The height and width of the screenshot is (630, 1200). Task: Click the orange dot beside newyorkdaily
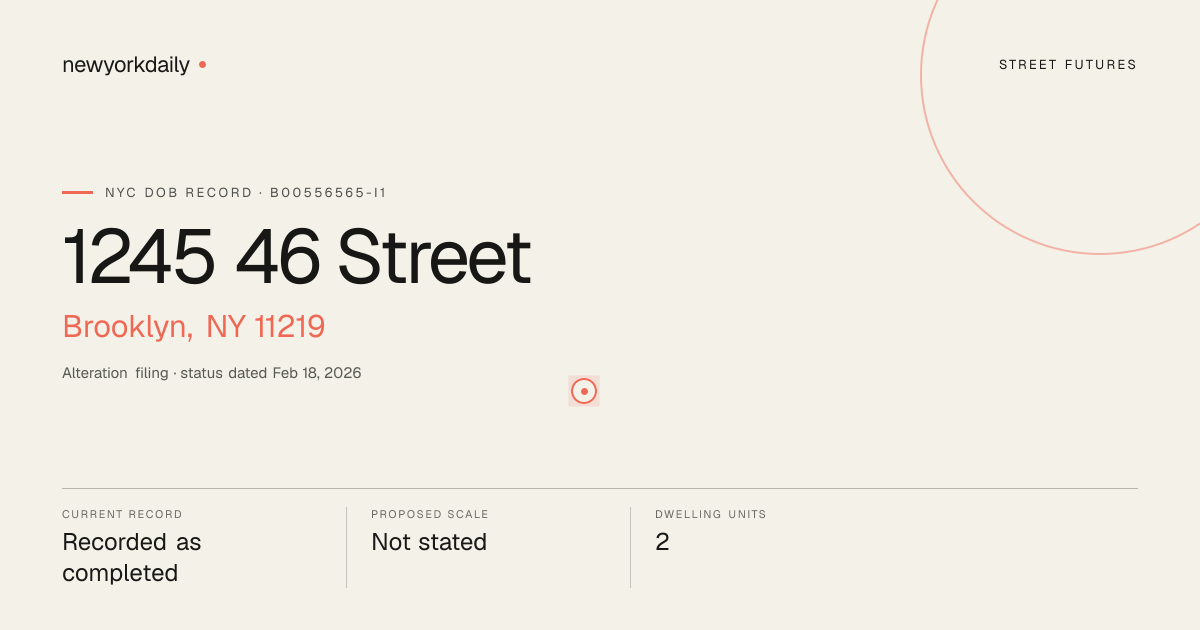click(x=202, y=65)
